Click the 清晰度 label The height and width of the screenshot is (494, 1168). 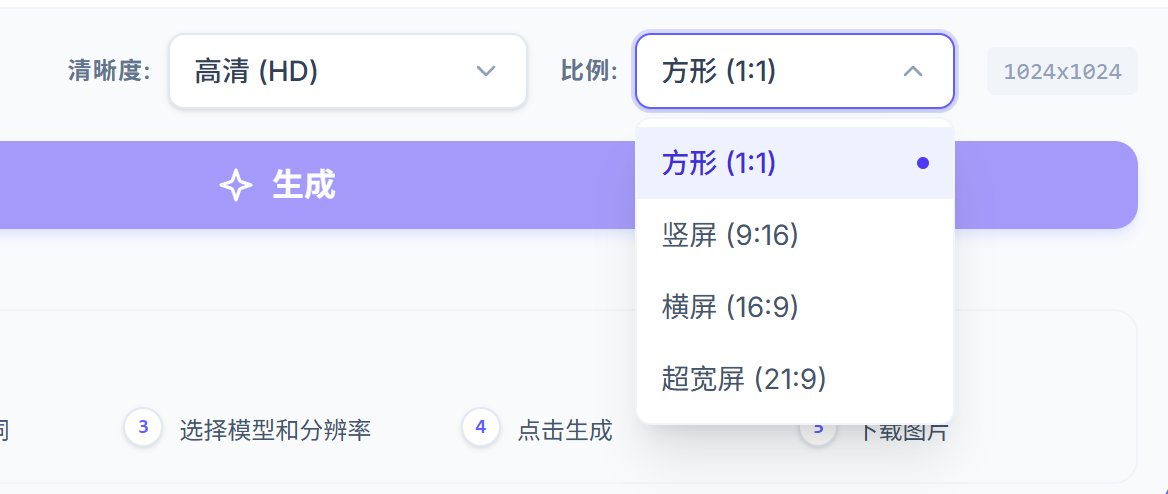pos(109,71)
